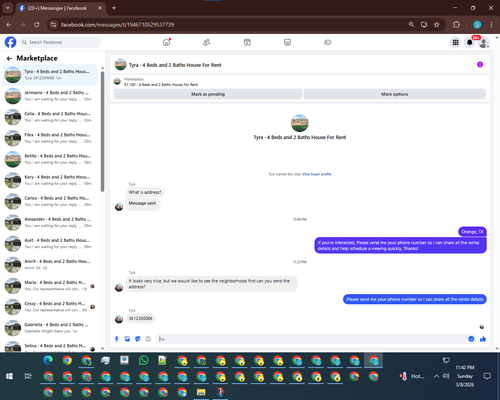This screenshot has width=500, height=400.
Task: Open the Cessy conversation
Action: coord(50,307)
